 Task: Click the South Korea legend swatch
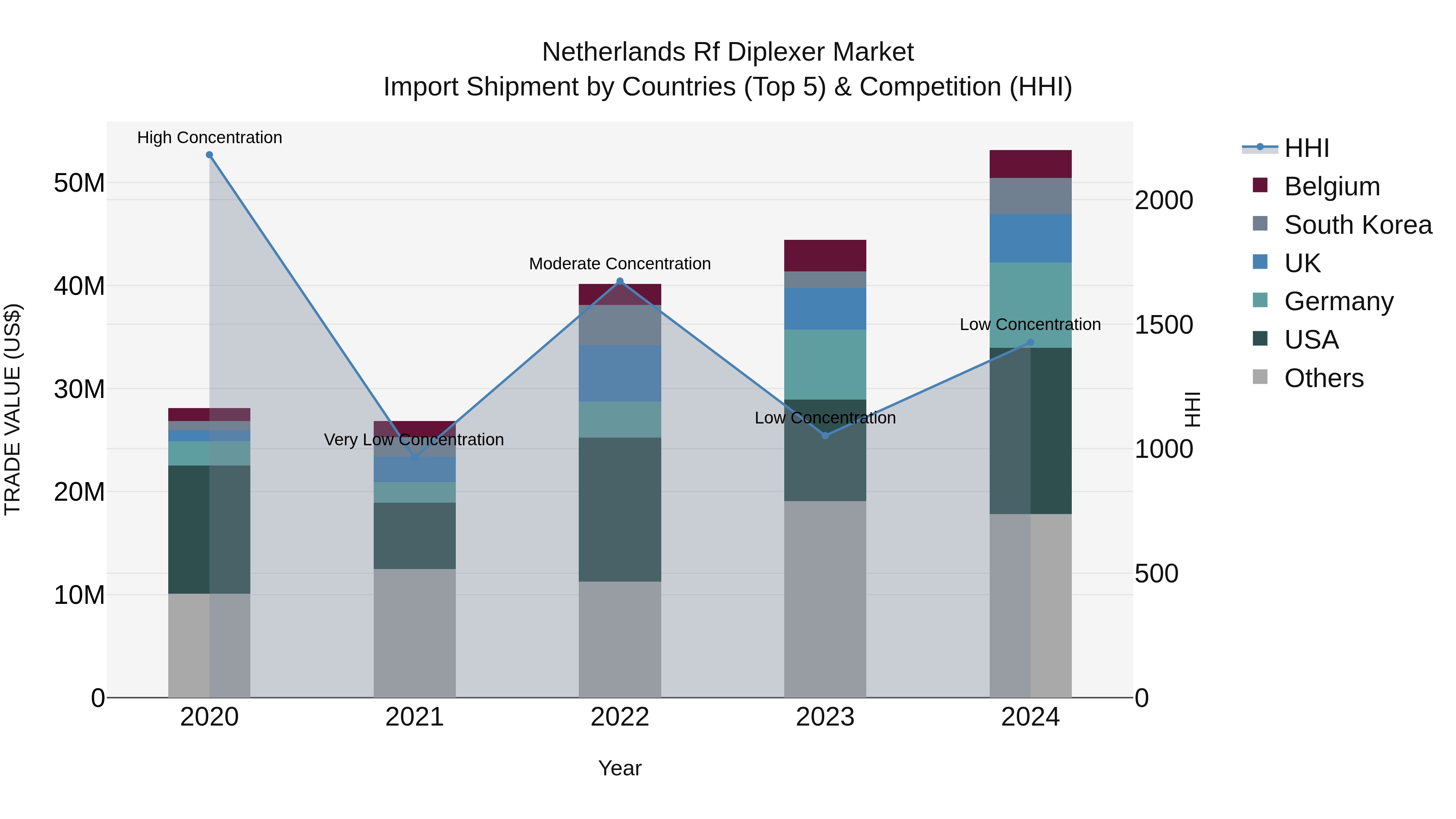click(x=1260, y=223)
